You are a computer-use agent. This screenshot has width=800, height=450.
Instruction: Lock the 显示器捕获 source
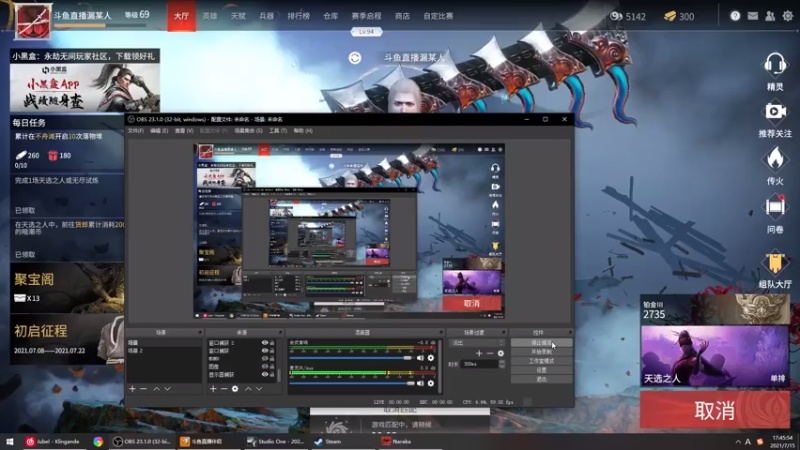click(x=272, y=374)
